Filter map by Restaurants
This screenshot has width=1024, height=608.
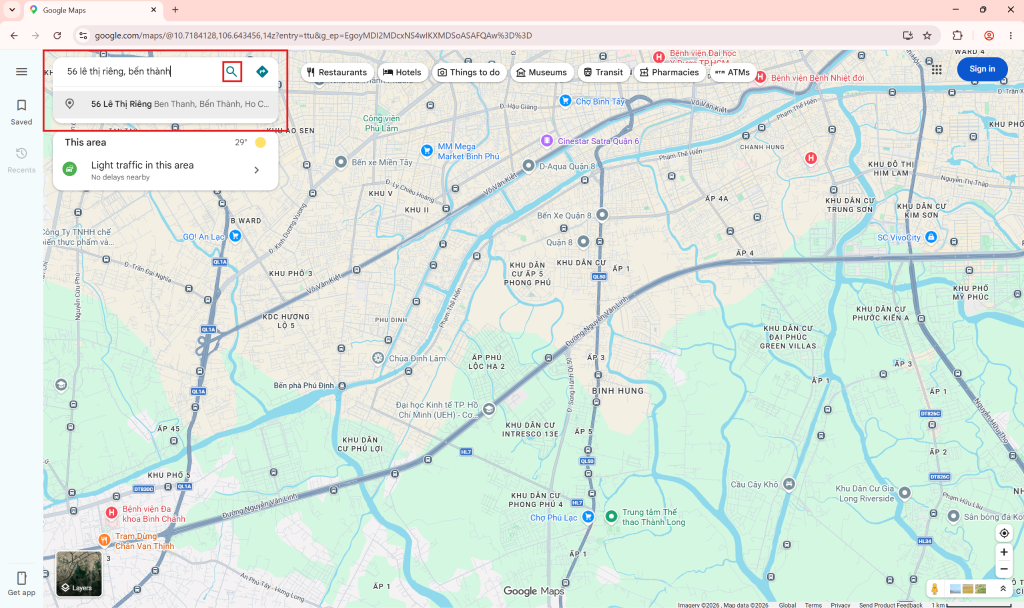pyautogui.click(x=337, y=72)
